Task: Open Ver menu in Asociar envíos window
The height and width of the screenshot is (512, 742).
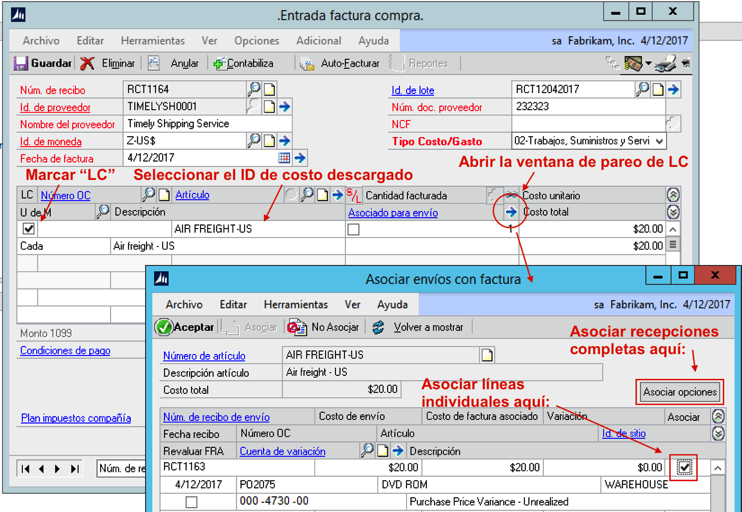Action: pyautogui.click(x=353, y=304)
